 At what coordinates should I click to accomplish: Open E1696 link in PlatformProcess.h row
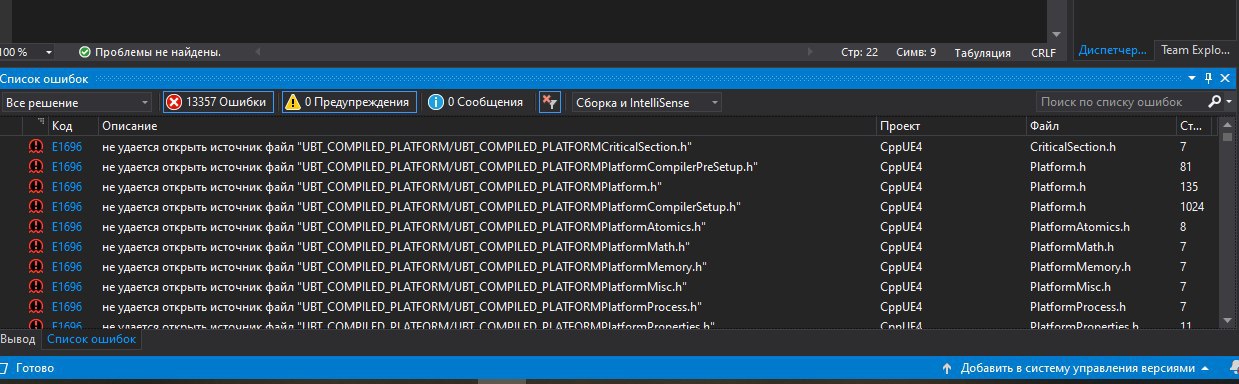(67, 307)
